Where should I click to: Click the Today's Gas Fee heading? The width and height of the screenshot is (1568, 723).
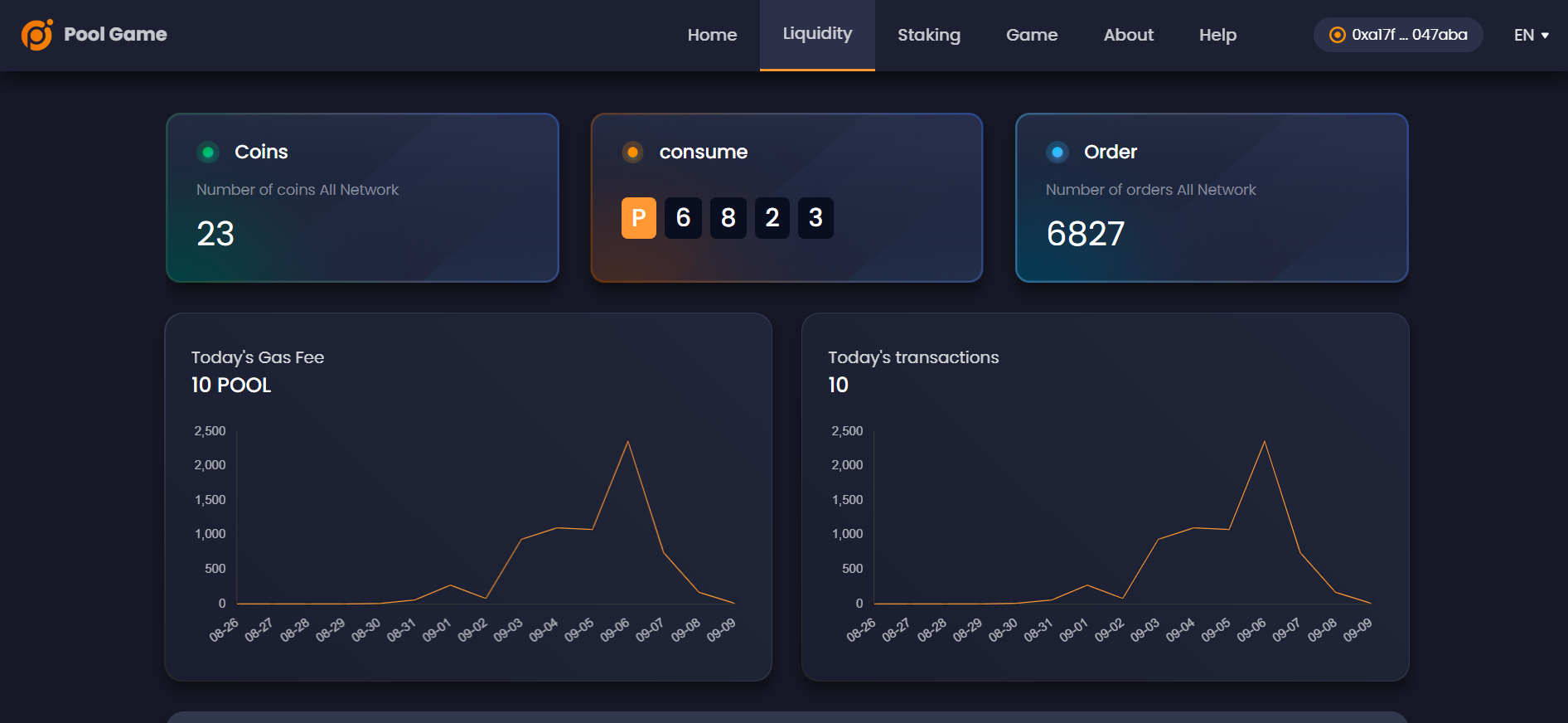coord(258,357)
